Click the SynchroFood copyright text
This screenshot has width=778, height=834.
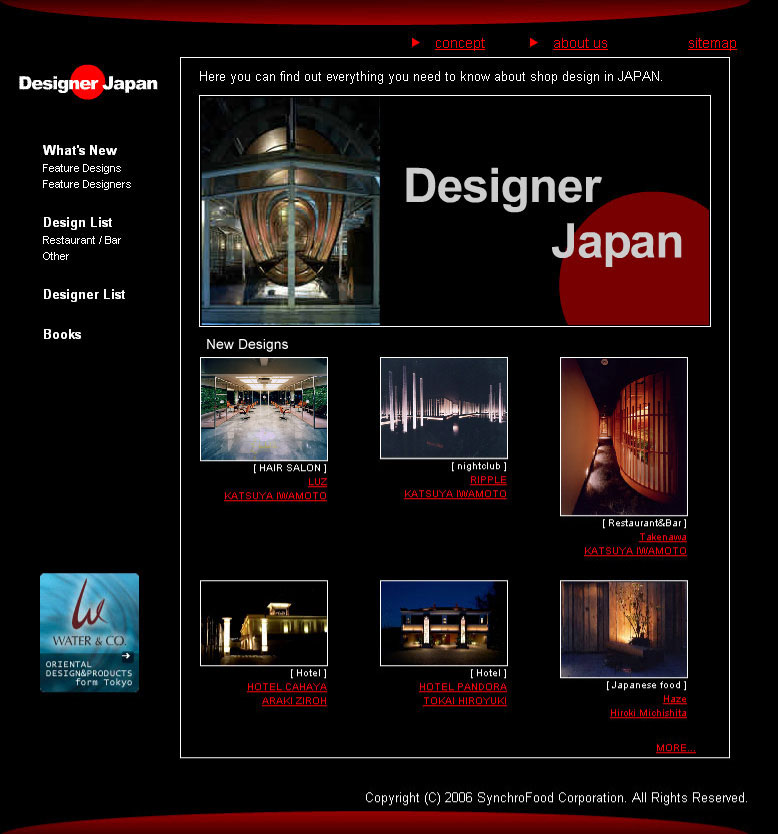(x=556, y=798)
